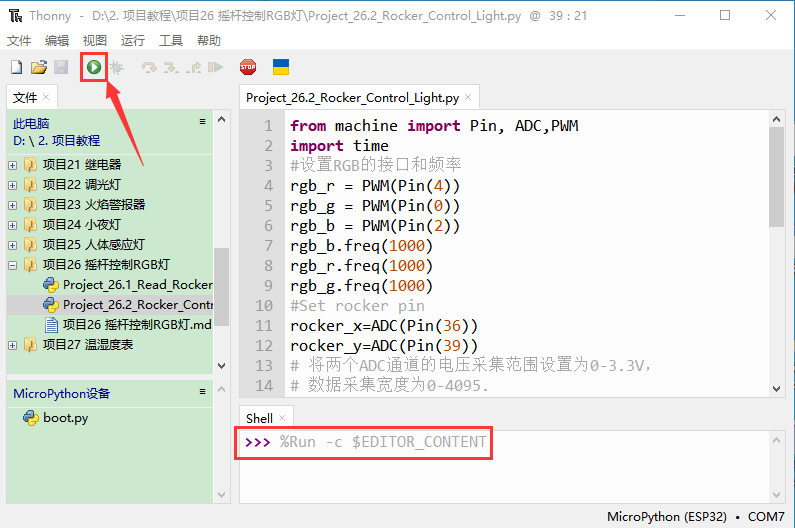Open the 运行 menu

[x=132, y=41]
